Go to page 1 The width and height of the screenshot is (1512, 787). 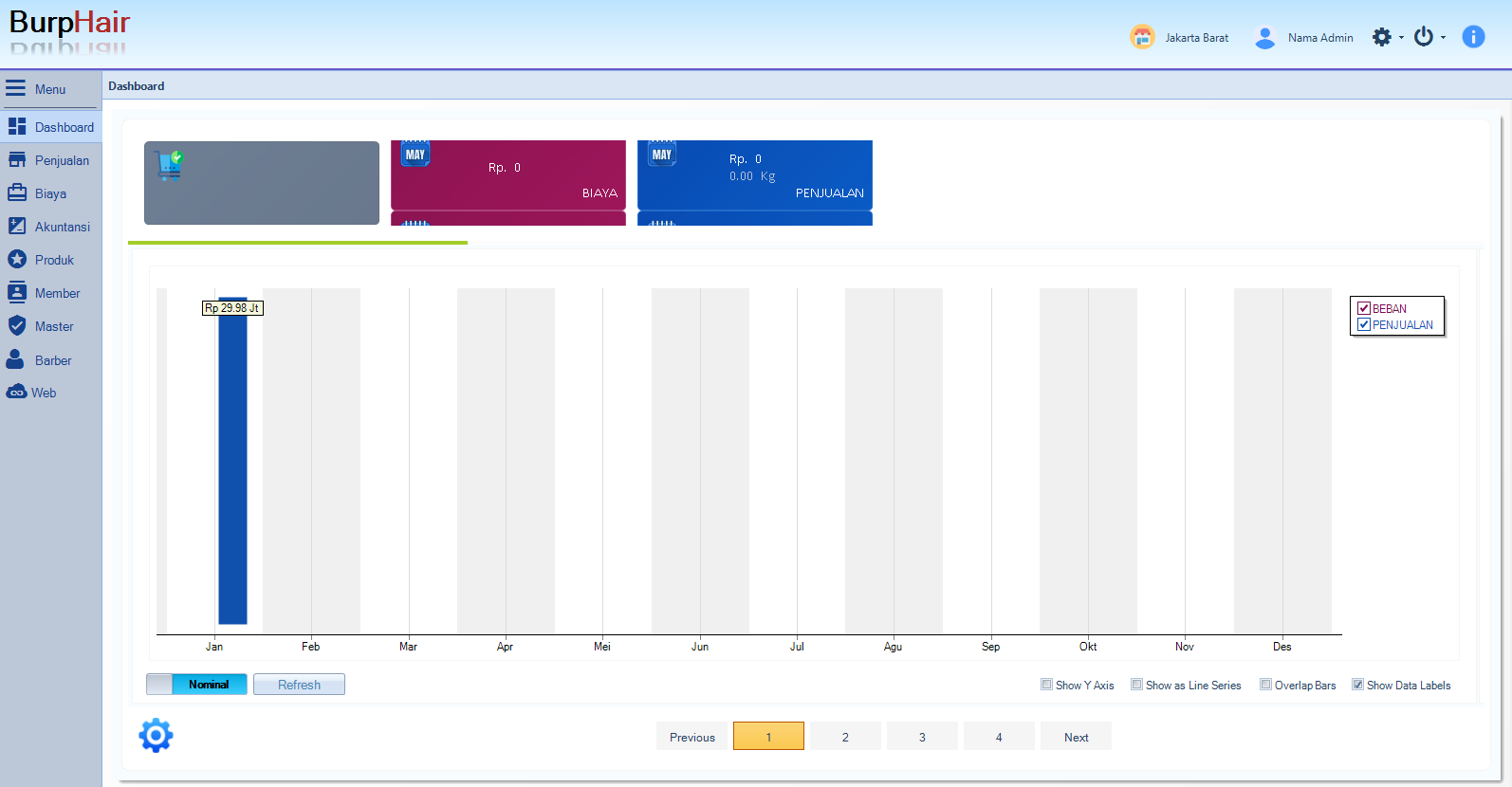[x=768, y=737]
